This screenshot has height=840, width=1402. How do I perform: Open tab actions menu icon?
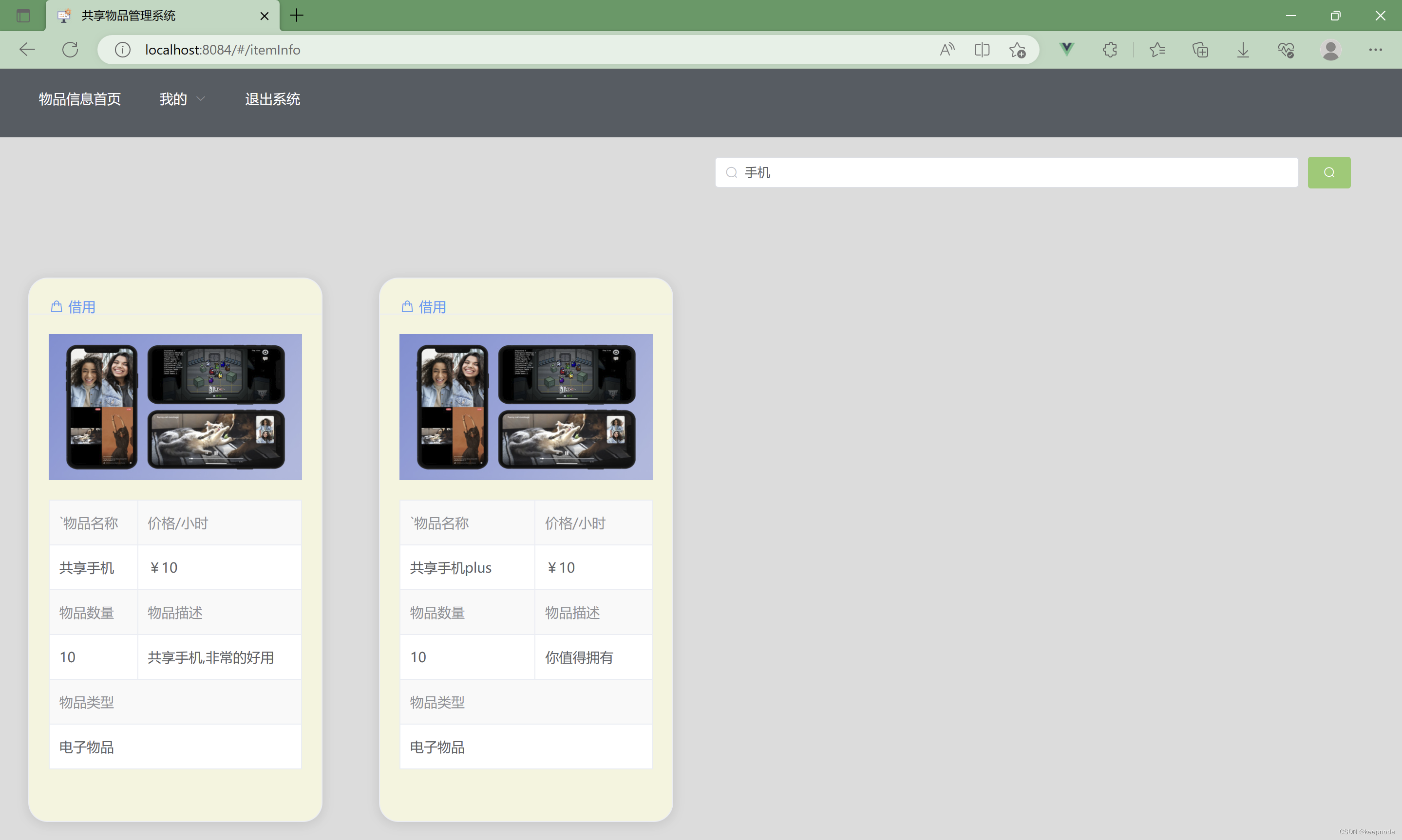tap(23, 16)
